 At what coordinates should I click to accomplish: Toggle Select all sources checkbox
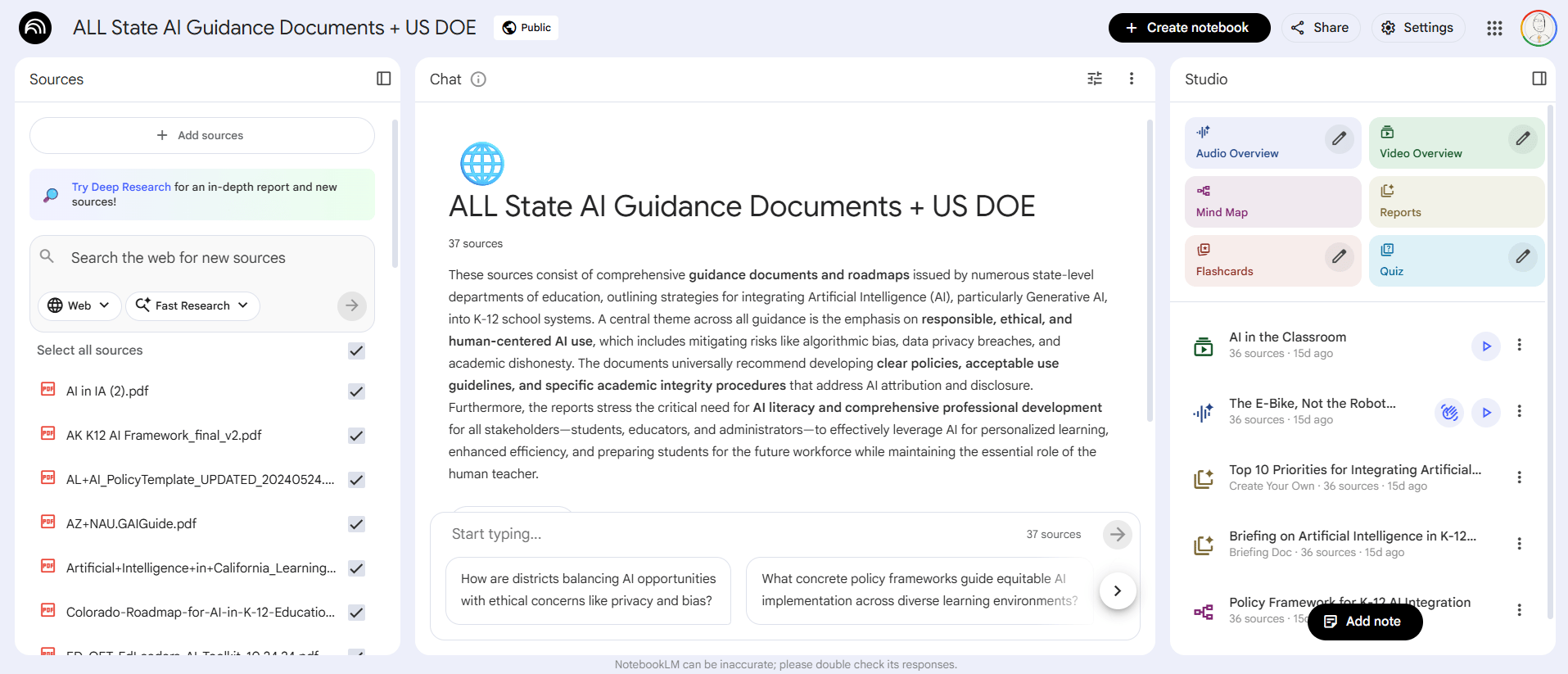coord(356,351)
